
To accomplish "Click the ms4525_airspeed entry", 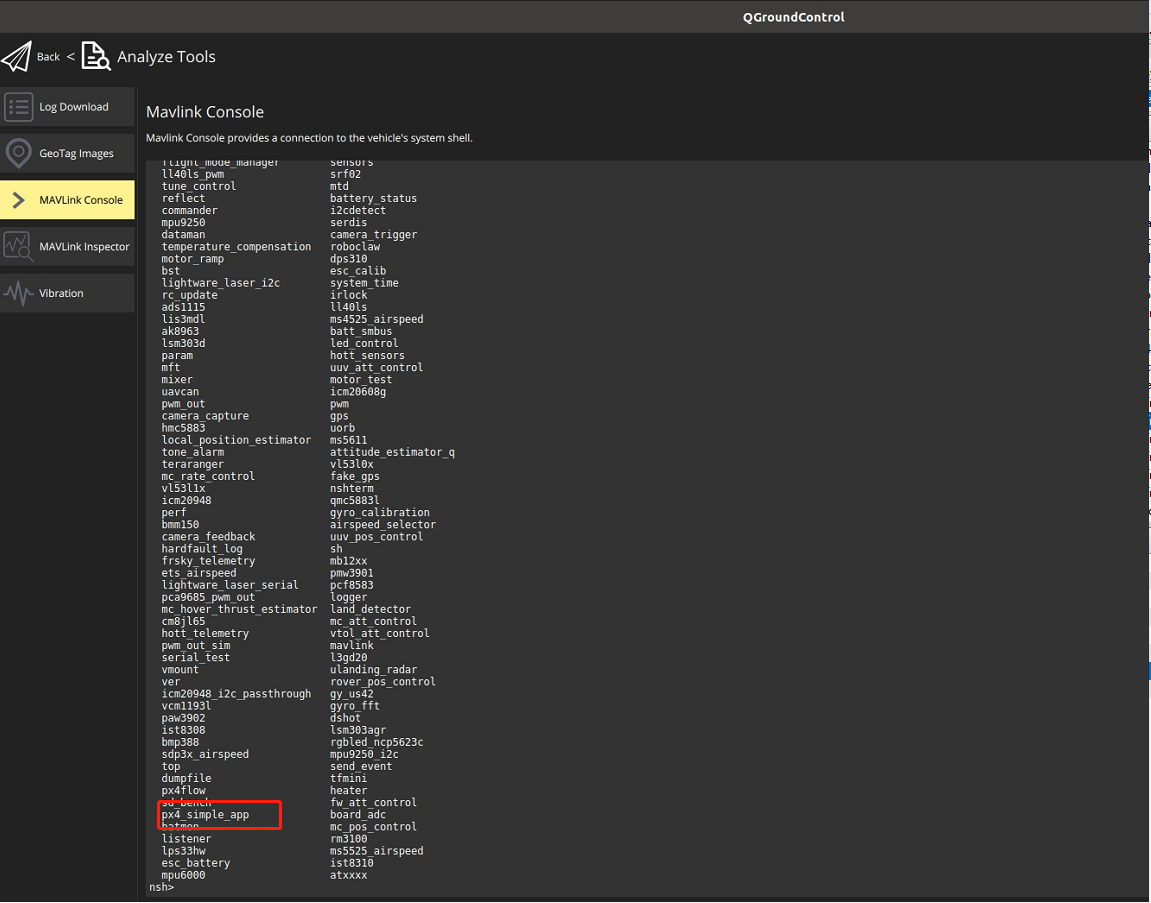I will pos(377,319).
